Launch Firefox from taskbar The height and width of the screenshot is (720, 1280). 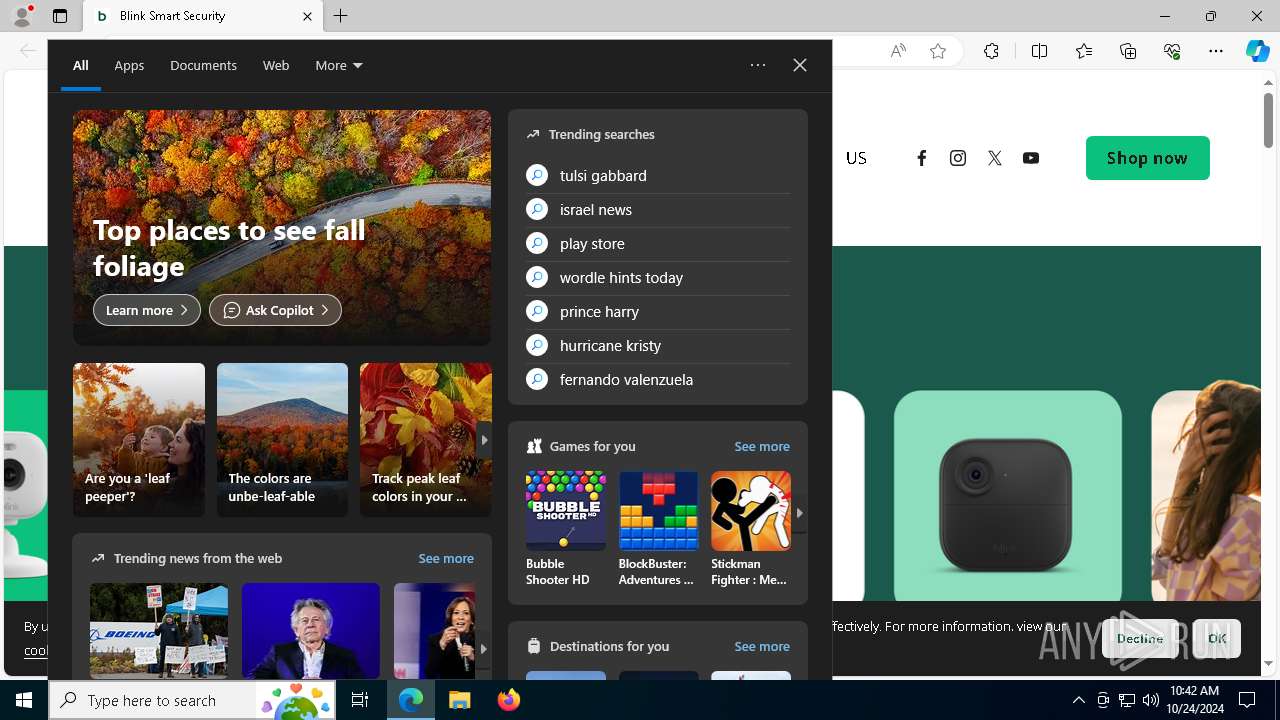(509, 700)
